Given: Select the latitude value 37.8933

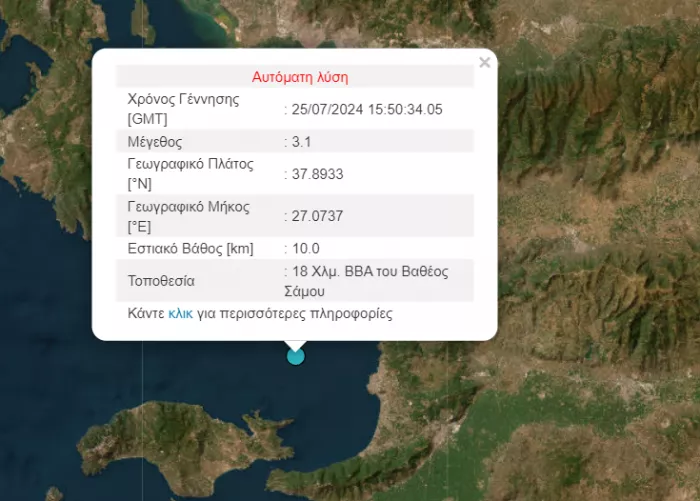Looking at the screenshot, I should click(317, 174).
